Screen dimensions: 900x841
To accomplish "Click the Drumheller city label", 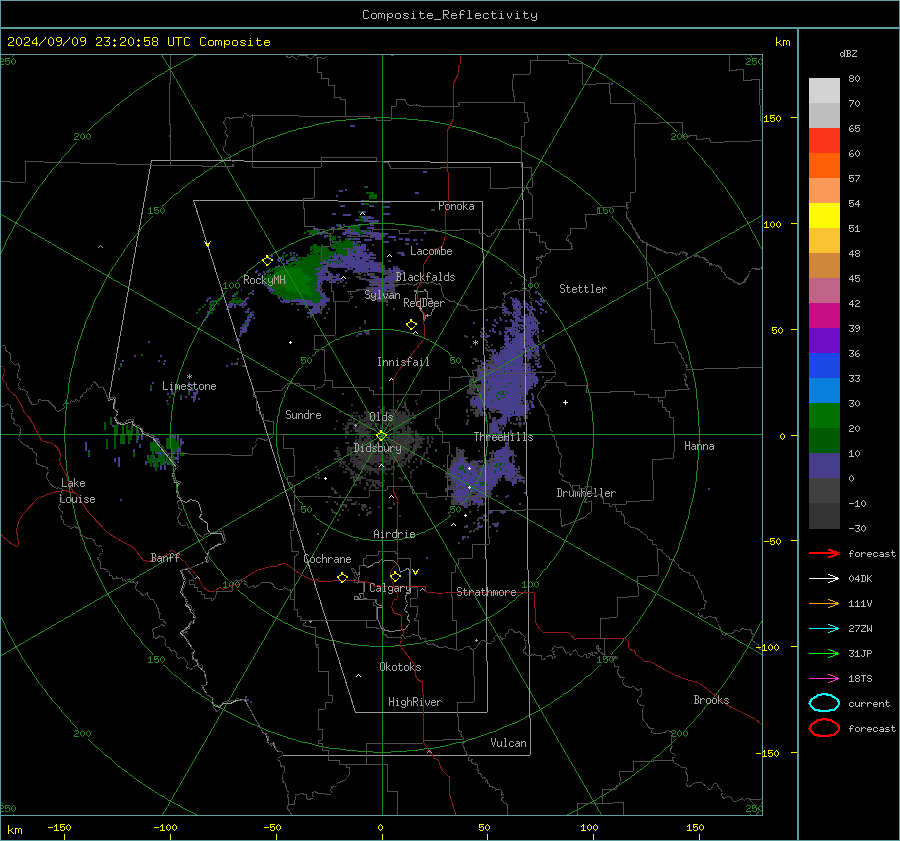I will pyautogui.click(x=586, y=493).
